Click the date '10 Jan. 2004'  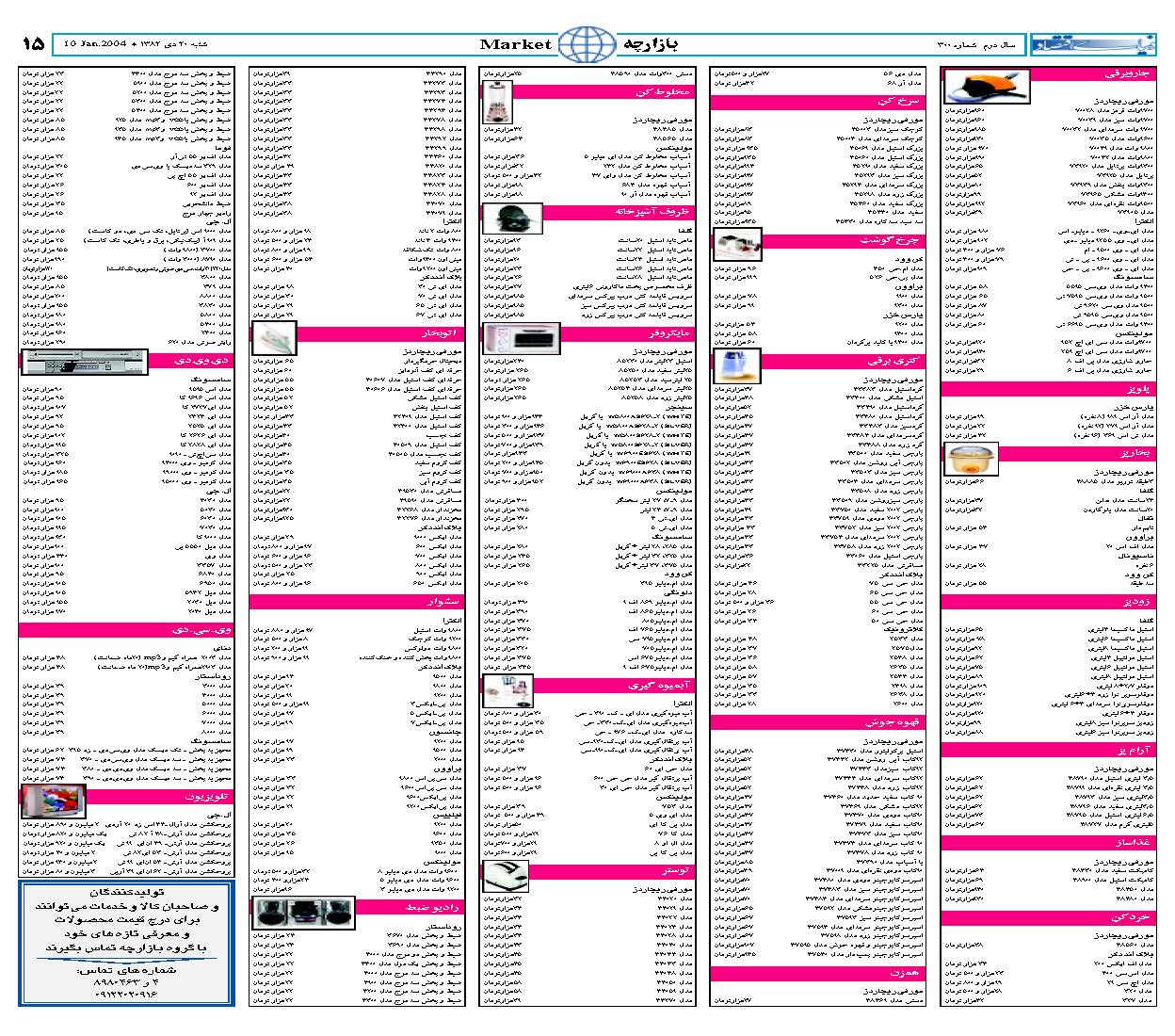click(95, 44)
